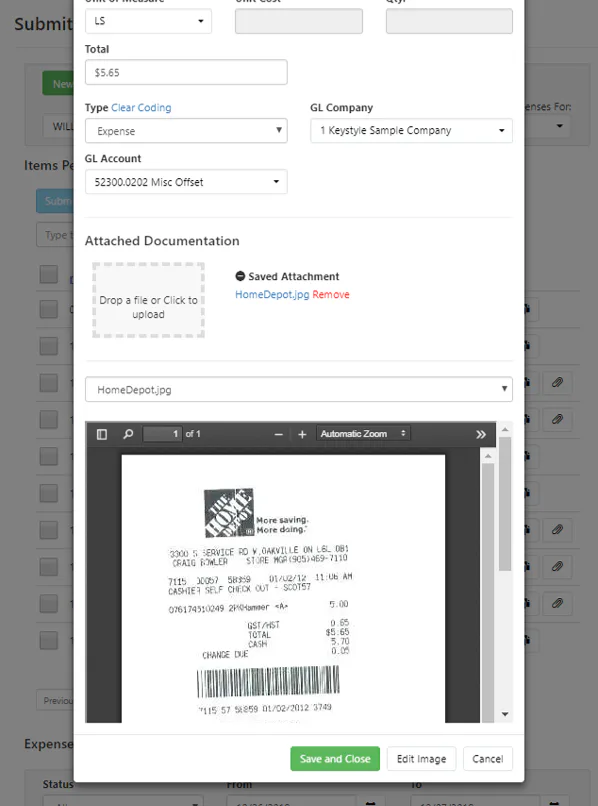
Task: Click the first paperclip attachment icon
Action: 557,382
